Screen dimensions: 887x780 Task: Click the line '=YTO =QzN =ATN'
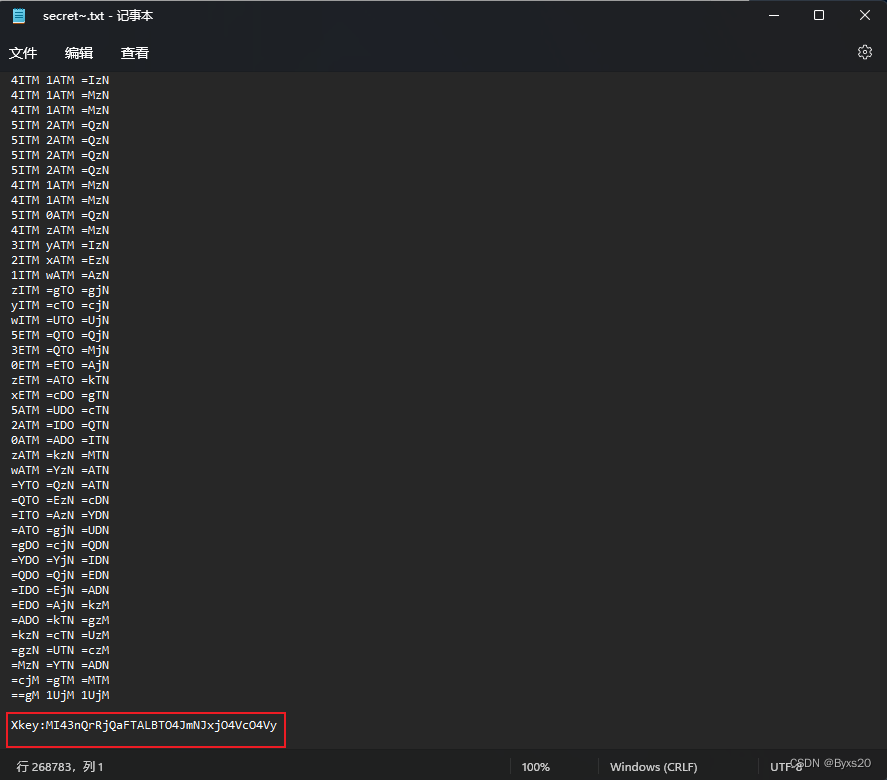point(60,485)
